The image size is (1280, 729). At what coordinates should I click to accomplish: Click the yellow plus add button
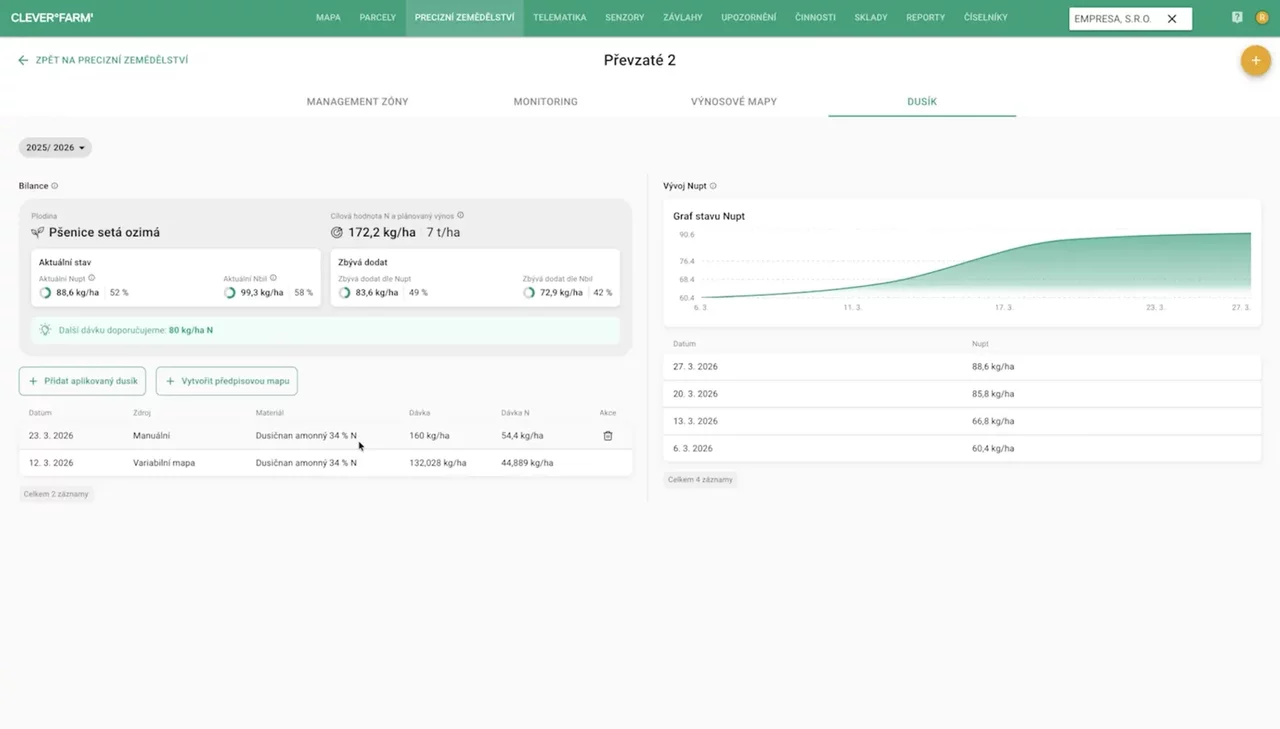click(x=1255, y=61)
